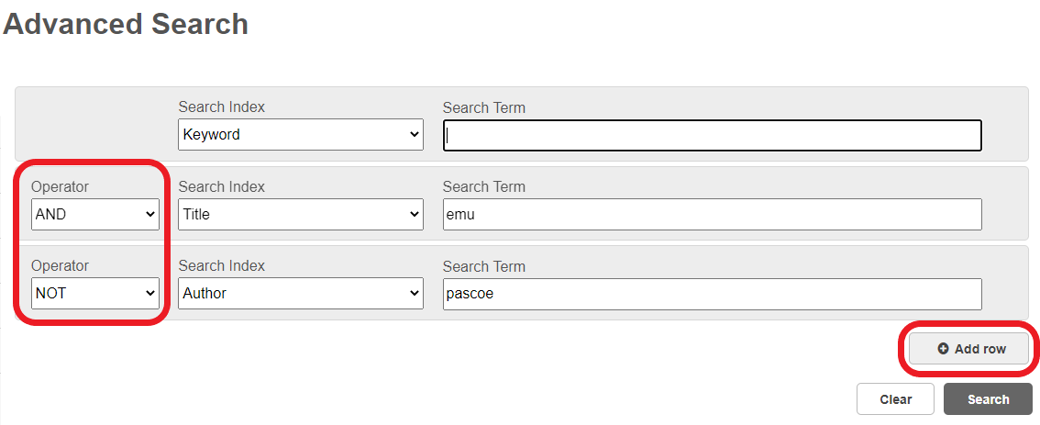Screen dimensions: 1040x425
Task: Click the Advanced Search heading
Action: coord(126,24)
